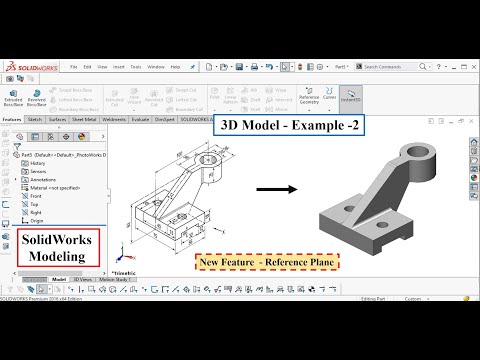Open the File menu
This screenshot has width=480, height=360.
pyautogui.click(x=74, y=67)
